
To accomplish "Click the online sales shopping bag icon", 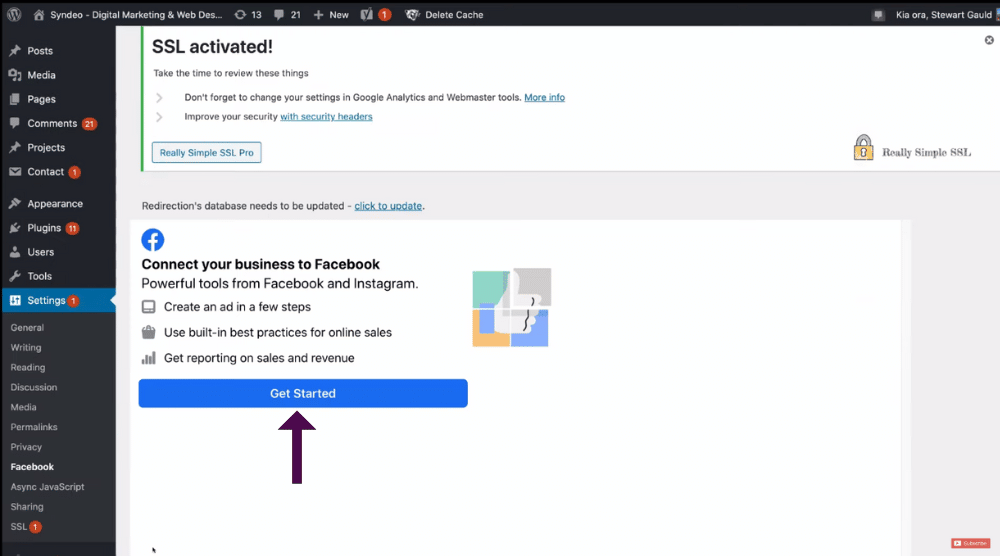I will pos(149,332).
